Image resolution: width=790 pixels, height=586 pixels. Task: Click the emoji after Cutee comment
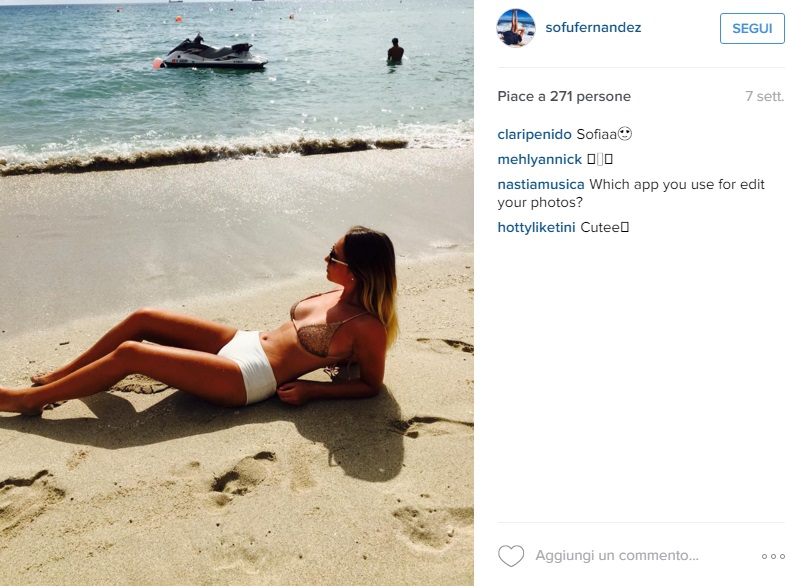[x=625, y=228]
